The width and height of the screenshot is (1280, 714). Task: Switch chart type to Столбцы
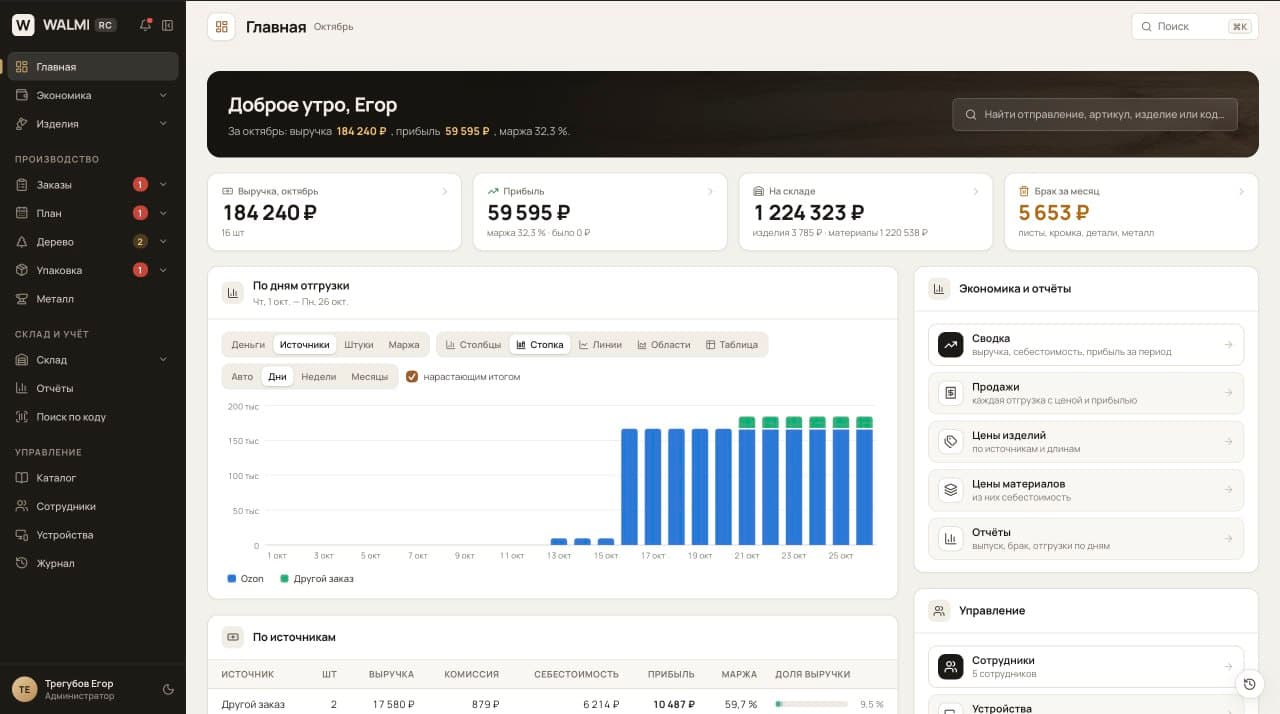click(473, 344)
